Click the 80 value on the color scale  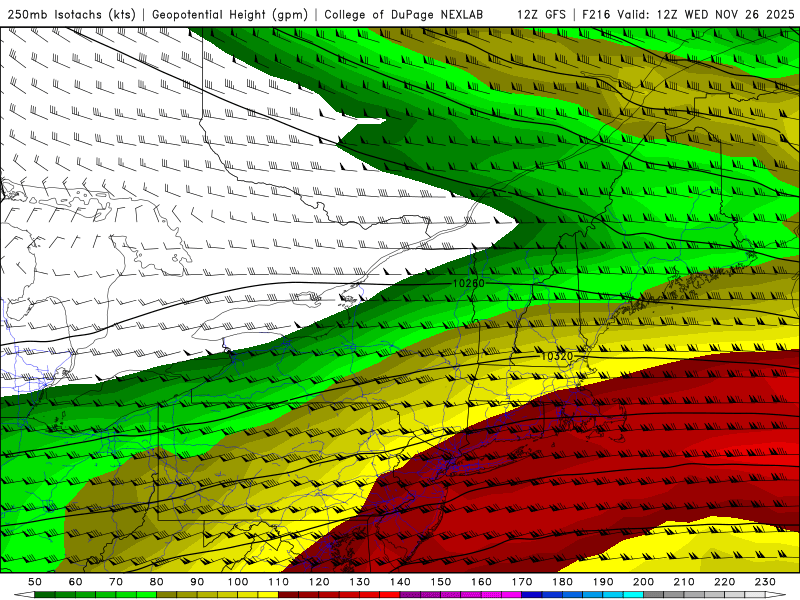click(157, 582)
